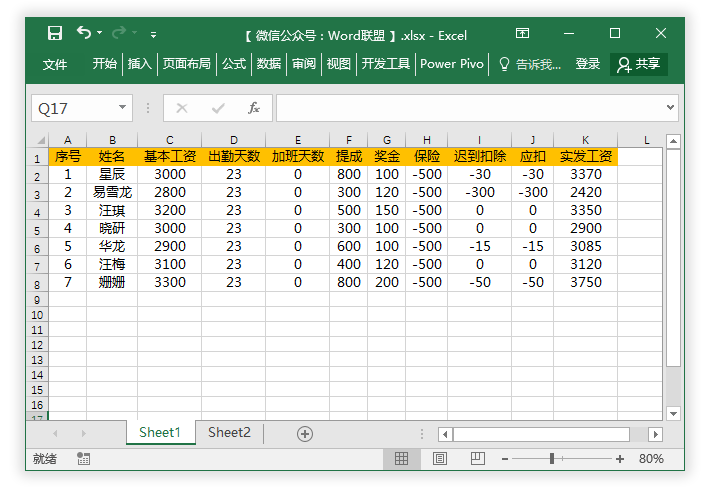
Task: Switch to the Sheet2 tab
Action: coord(229,432)
